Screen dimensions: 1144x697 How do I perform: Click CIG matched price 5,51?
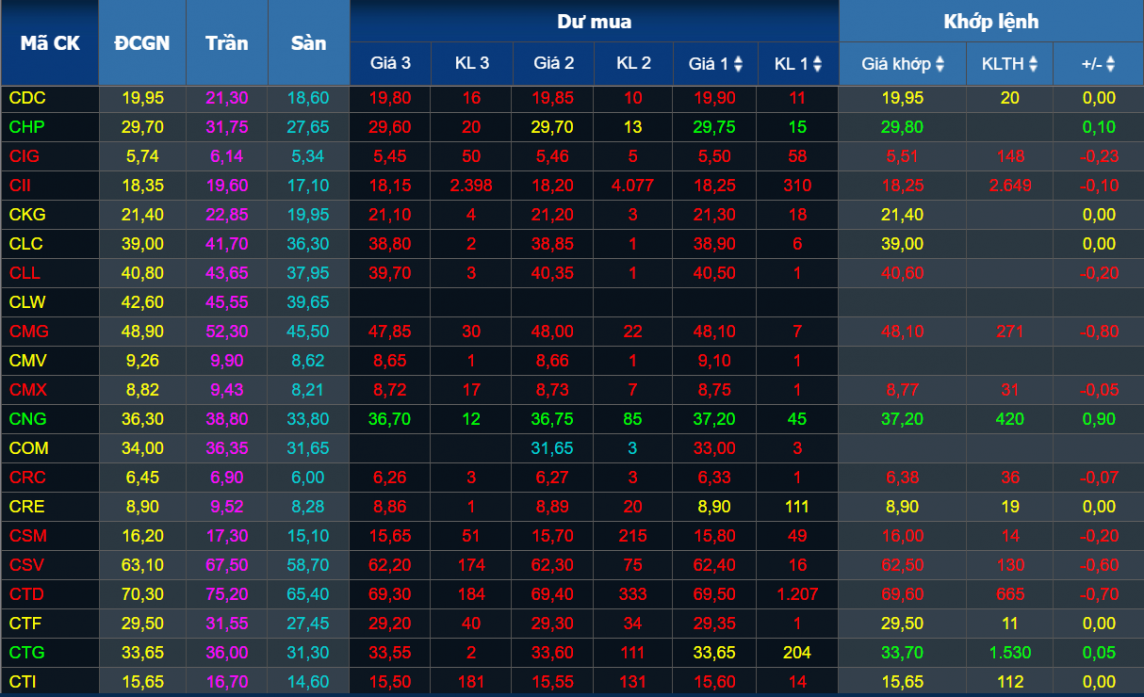click(x=903, y=156)
